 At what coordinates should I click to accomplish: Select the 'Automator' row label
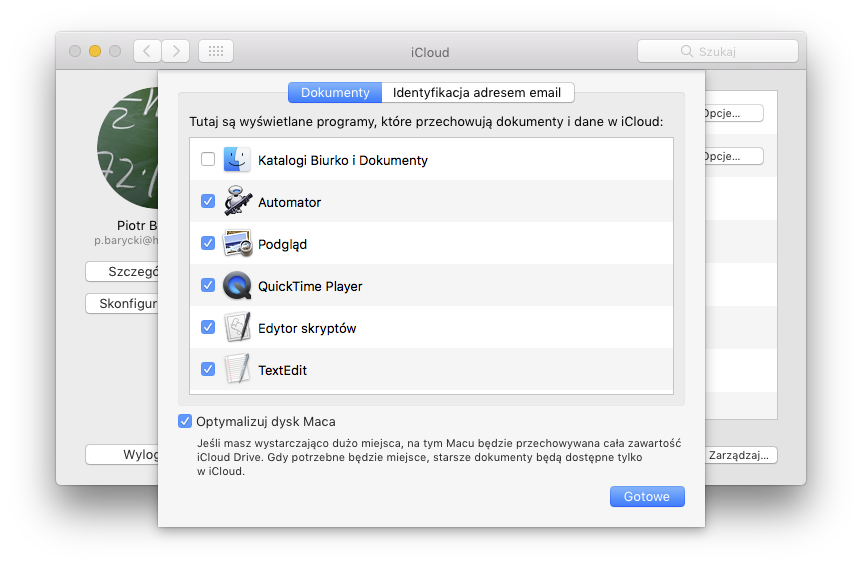click(289, 202)
